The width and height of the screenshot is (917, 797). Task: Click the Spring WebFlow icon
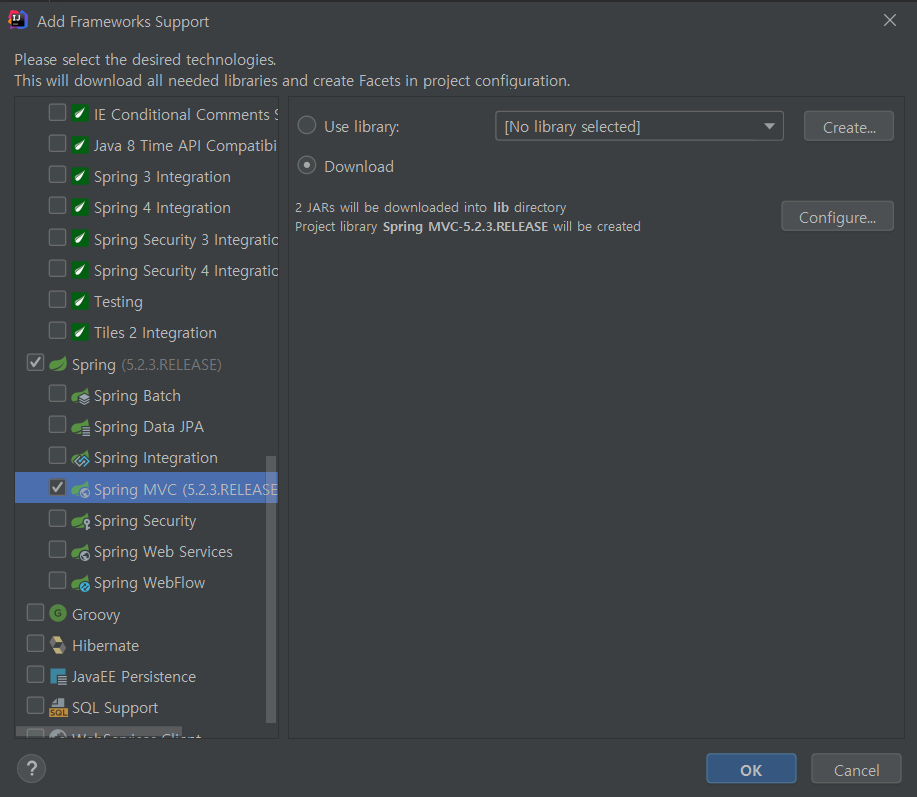[81, 584]
